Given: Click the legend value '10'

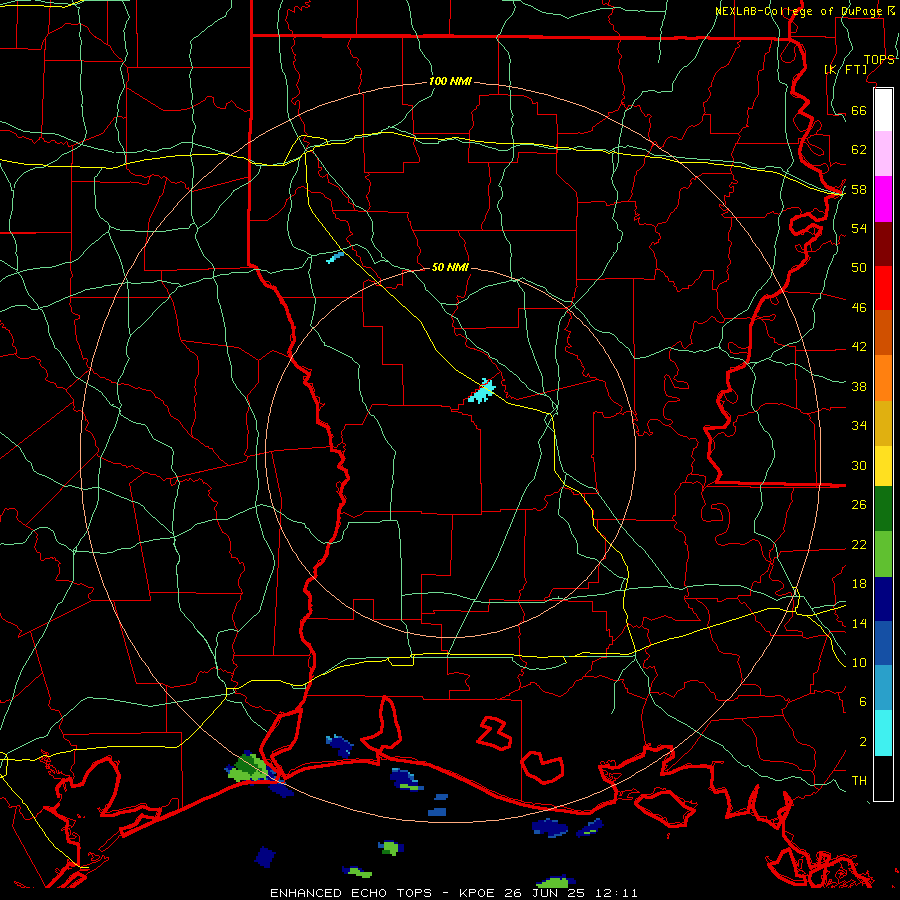Looking at the screenshot, I should 859,663.
